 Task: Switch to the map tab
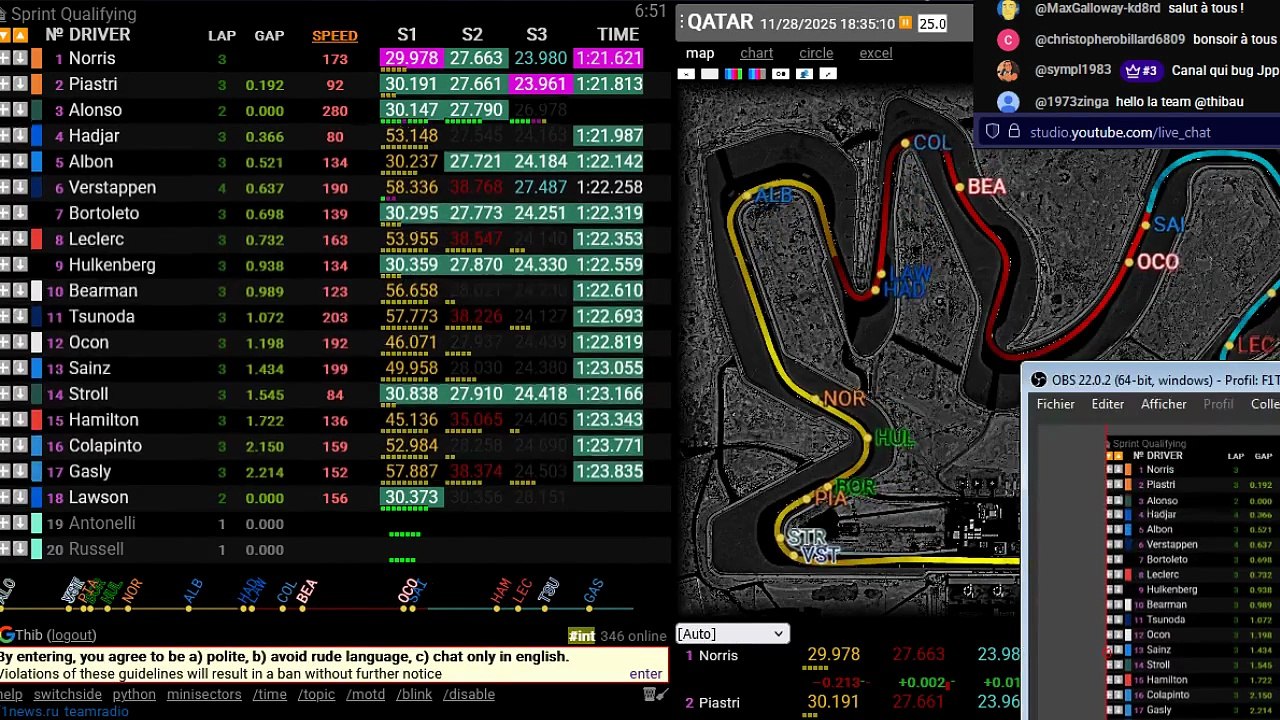700,53
